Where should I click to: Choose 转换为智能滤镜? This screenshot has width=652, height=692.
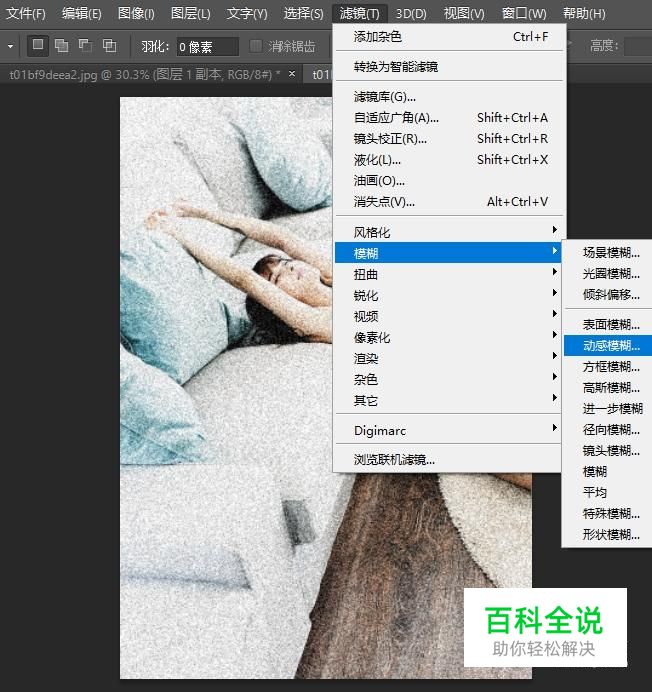448,67
